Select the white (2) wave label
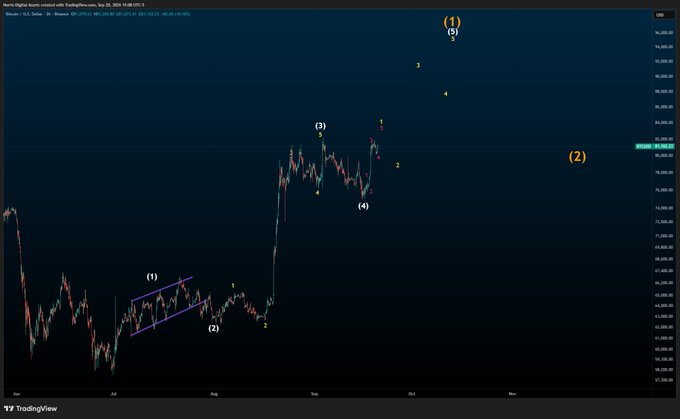Screen dimensions: 680x419 click(213, 328)
